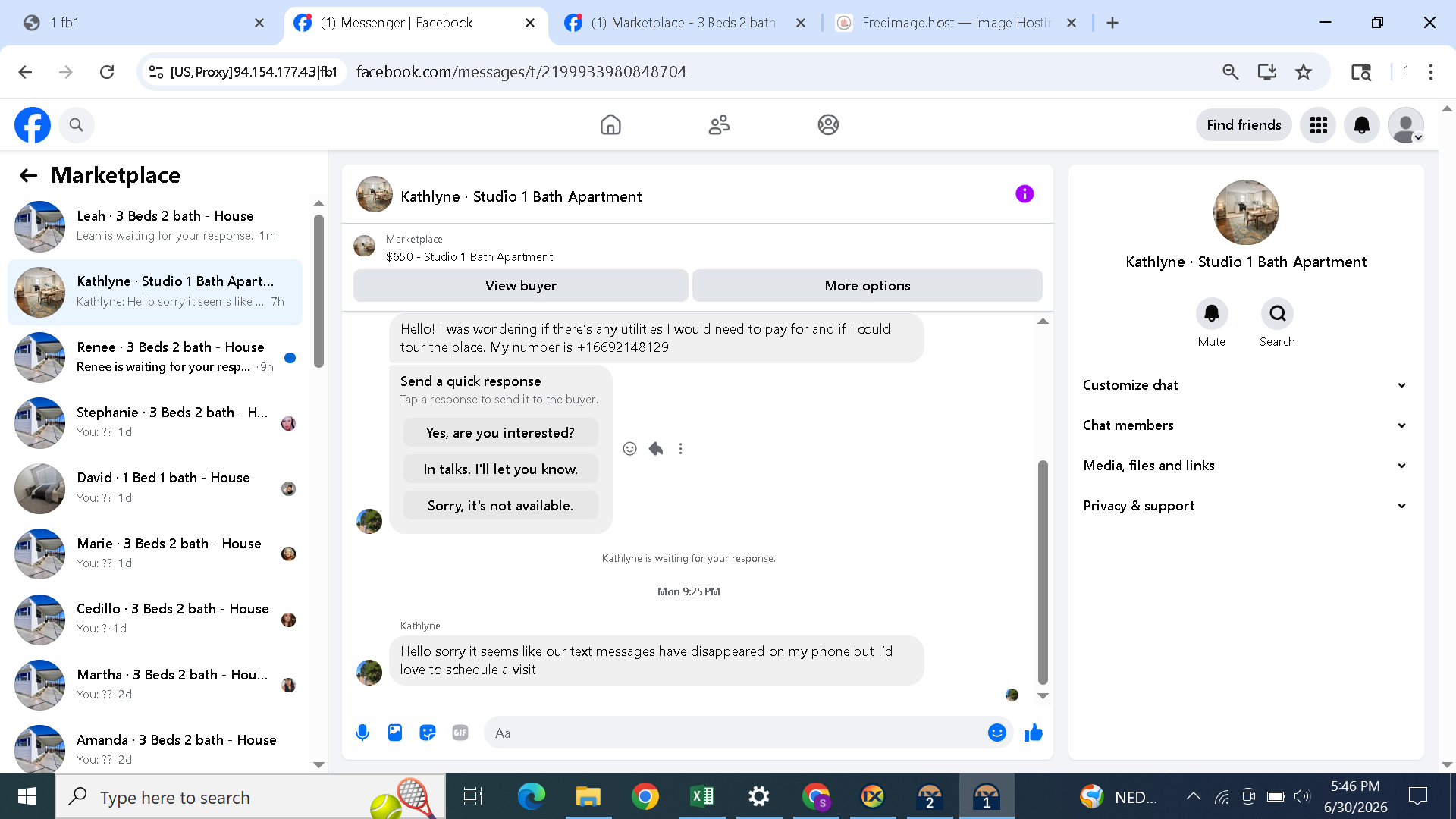Open the Renee 3 Beds 2 bath conversation
Screen dimensions: 1456x819
point(155,357)
